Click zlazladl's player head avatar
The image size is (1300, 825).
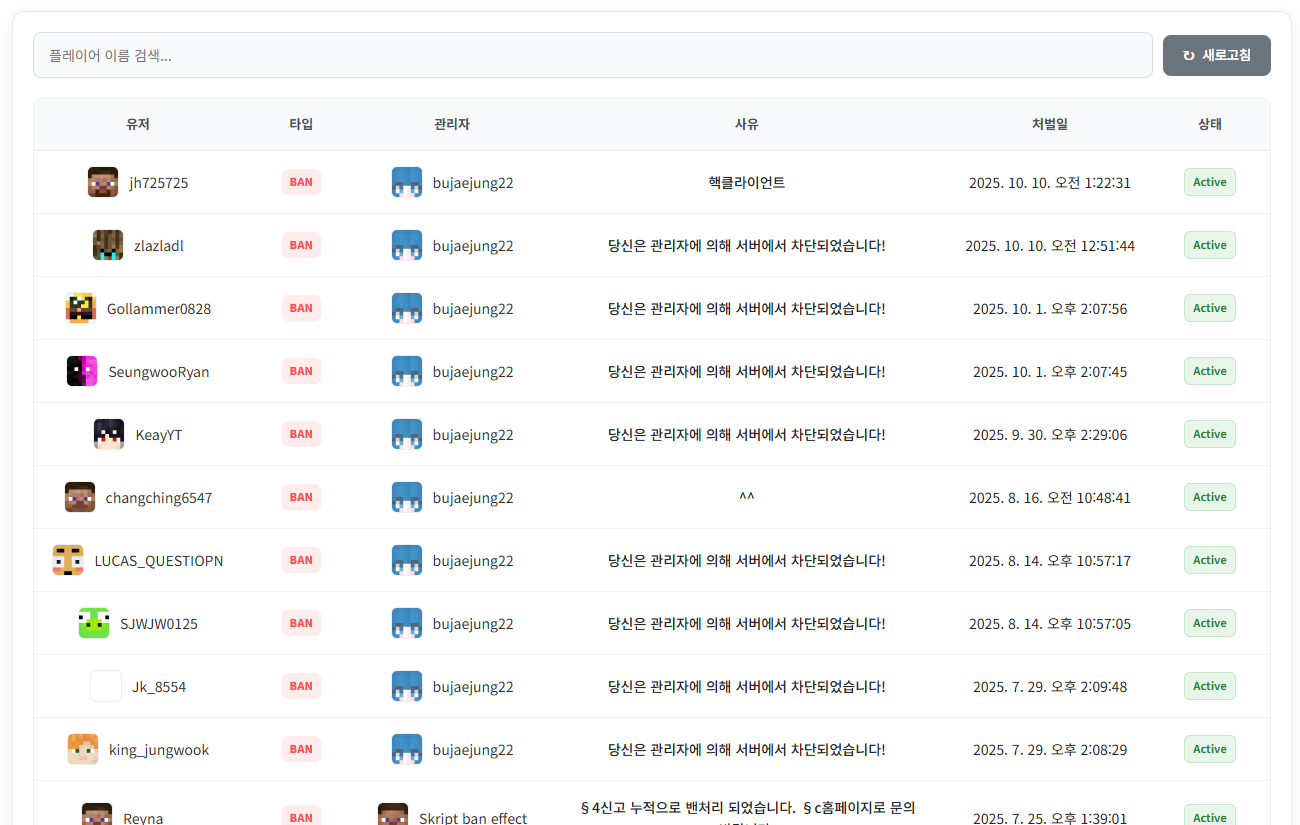tap(108, 245)
